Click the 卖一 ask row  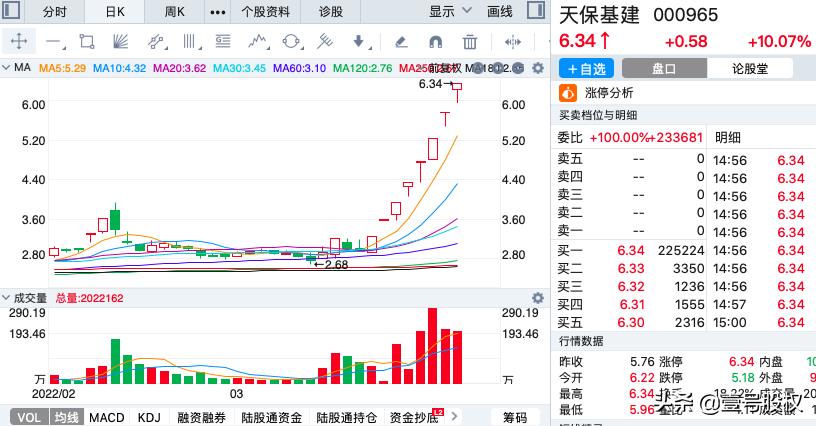631,230
